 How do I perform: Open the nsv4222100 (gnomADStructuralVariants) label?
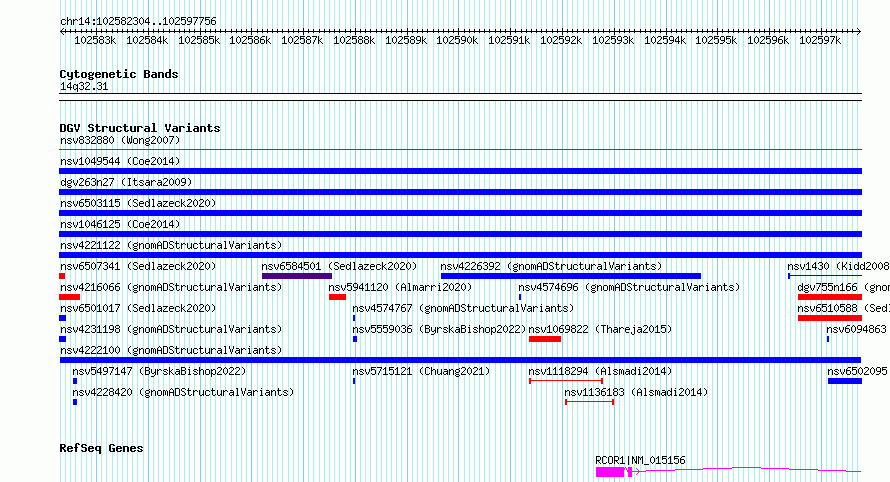coord(171,350)
